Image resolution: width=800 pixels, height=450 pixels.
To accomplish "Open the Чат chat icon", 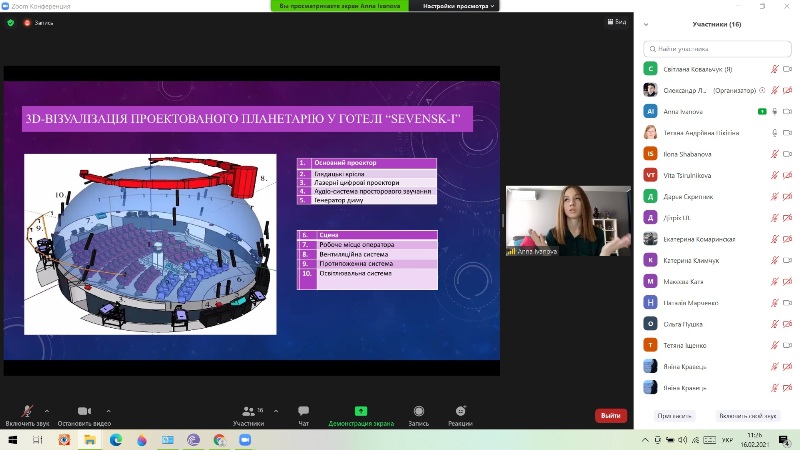I will coord(303,411).
